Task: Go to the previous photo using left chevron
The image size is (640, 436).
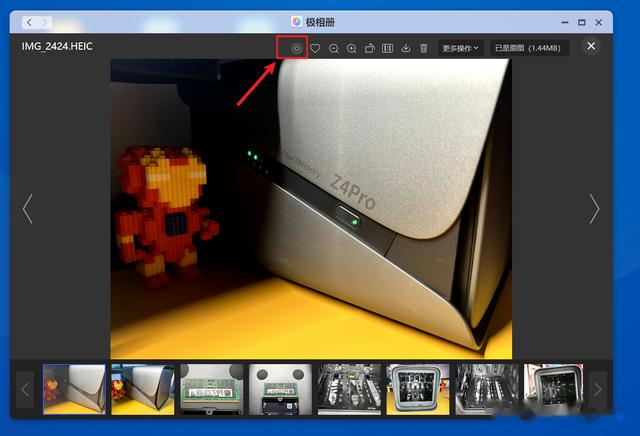Action: pos(27,209)
